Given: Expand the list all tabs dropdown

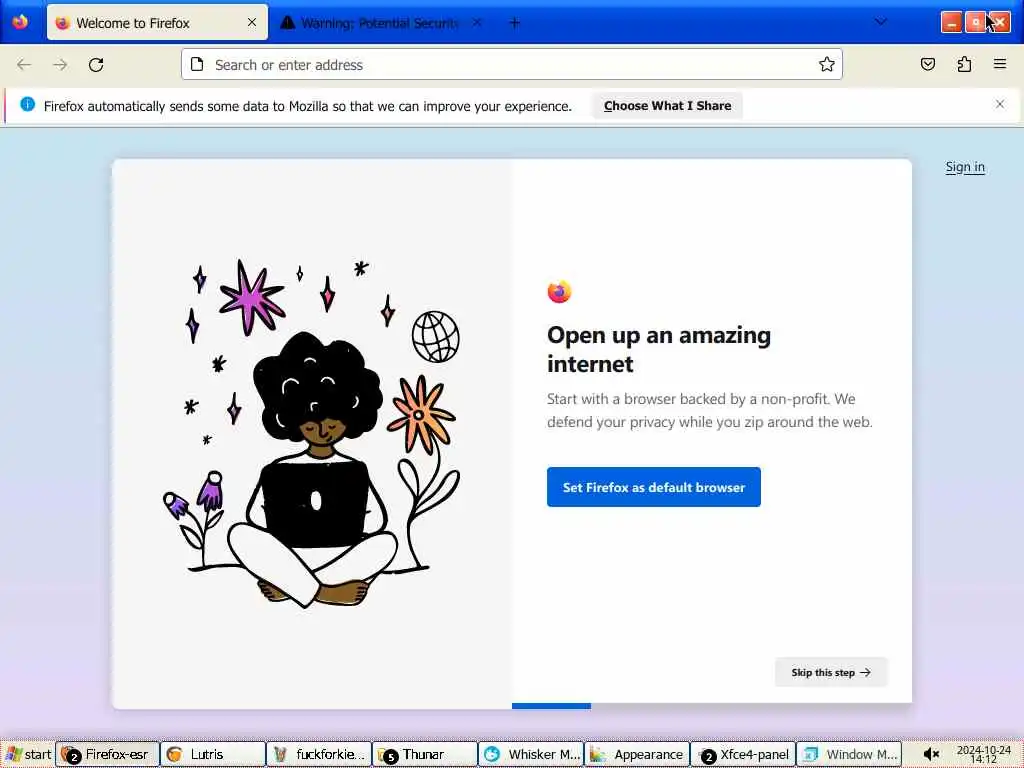Looking at the screenshot, I should [x=880, y=22].
